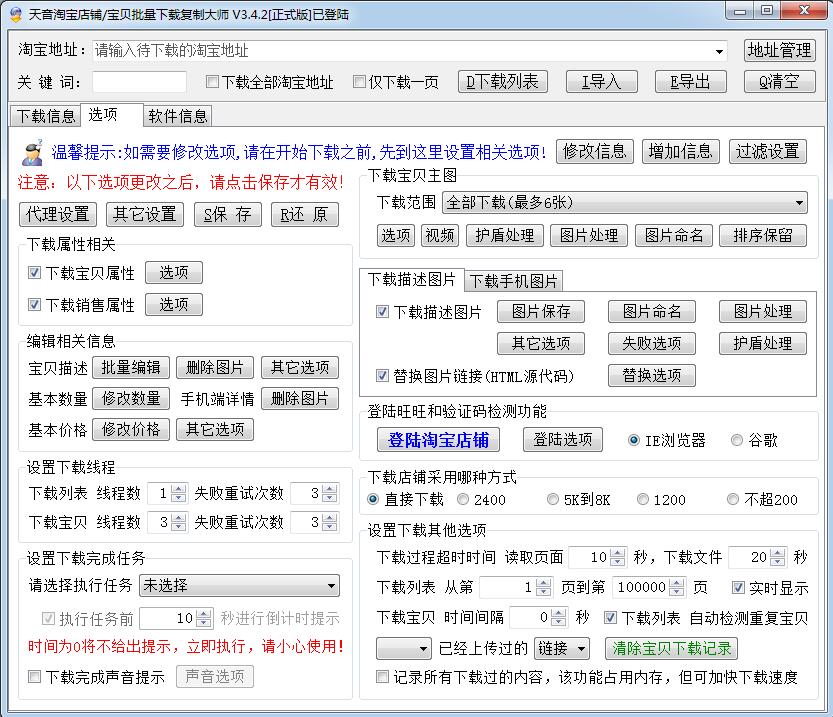The width and height of the screenshot is (833, 717).
Task: Increase 下载列表 线程数 stepper
Action: point(179,489)
